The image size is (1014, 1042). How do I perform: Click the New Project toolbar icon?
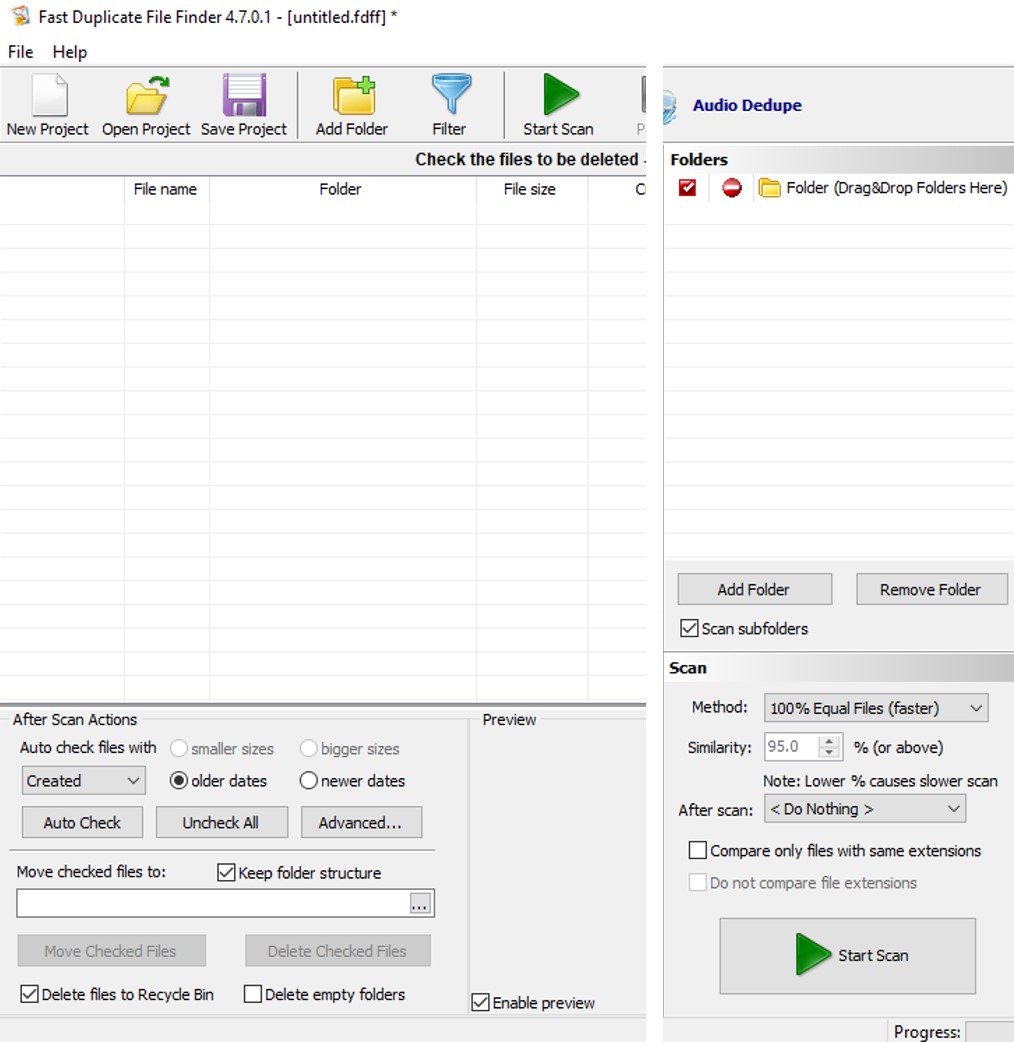(x=50, y=95)
